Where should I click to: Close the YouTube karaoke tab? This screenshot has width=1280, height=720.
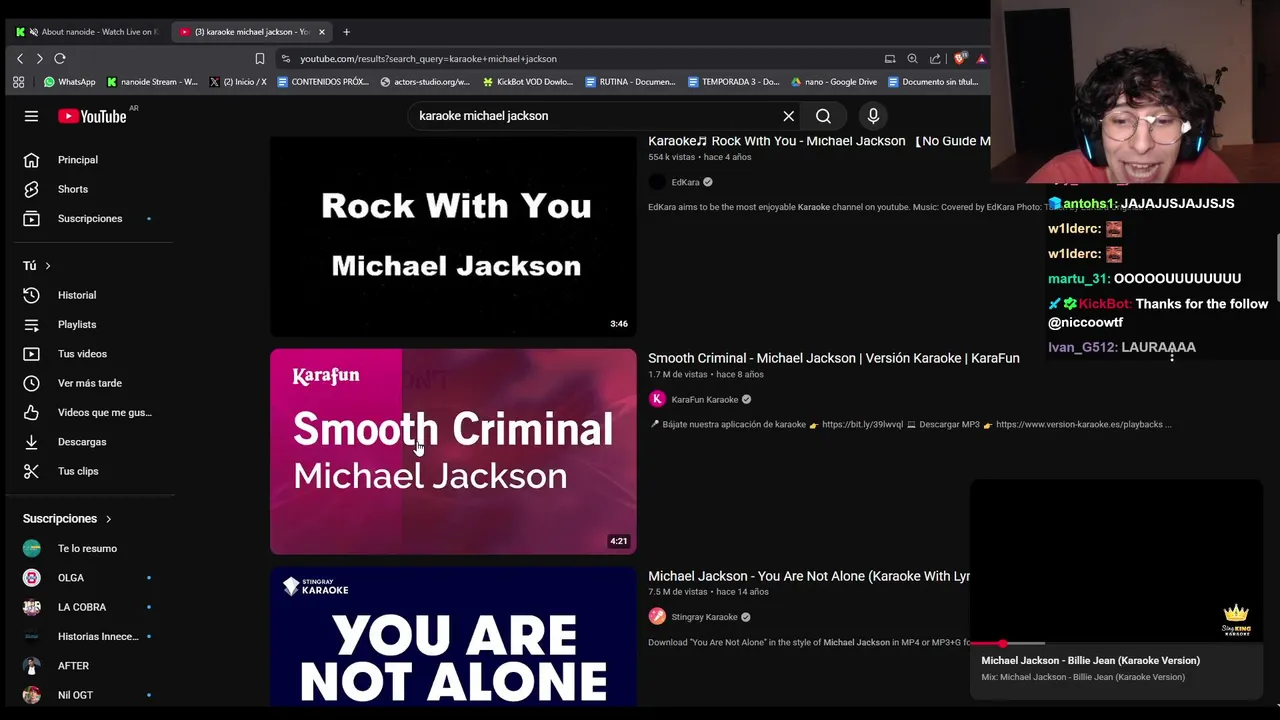[x=321, y=32]
